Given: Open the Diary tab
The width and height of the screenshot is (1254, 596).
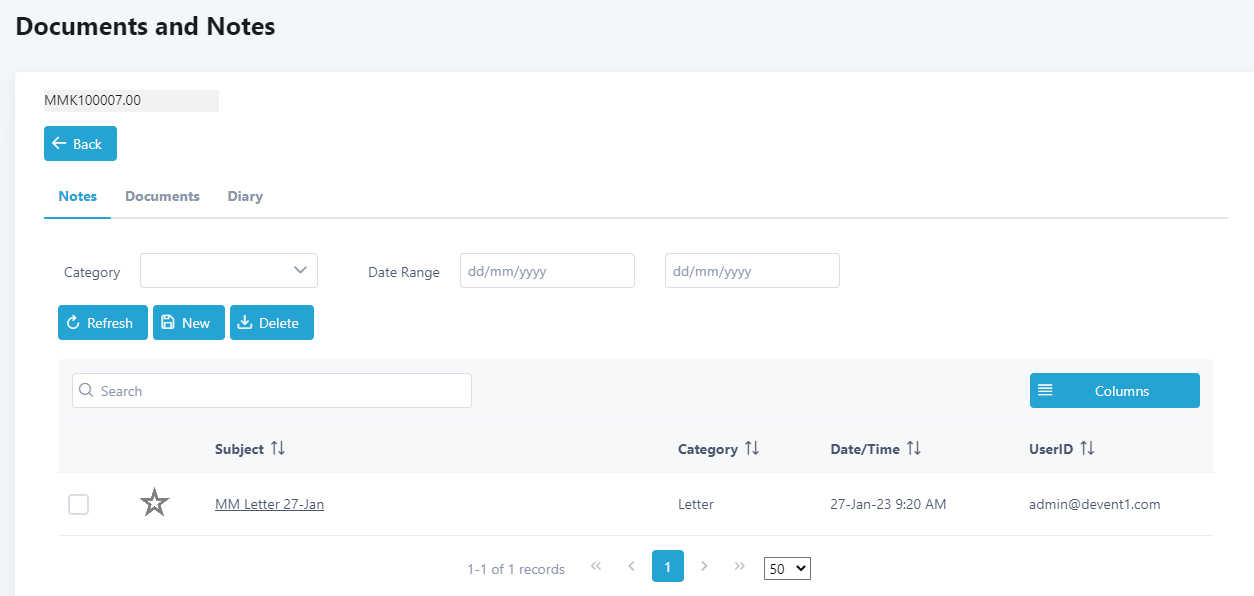Looking at the screenshot, I should [x=245, y=196].
